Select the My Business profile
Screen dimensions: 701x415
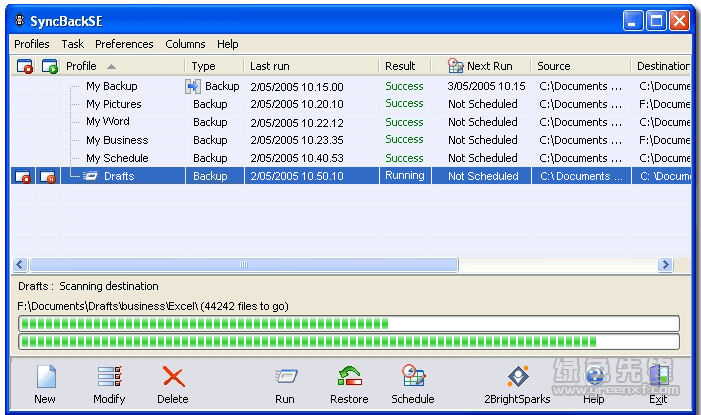117,140
